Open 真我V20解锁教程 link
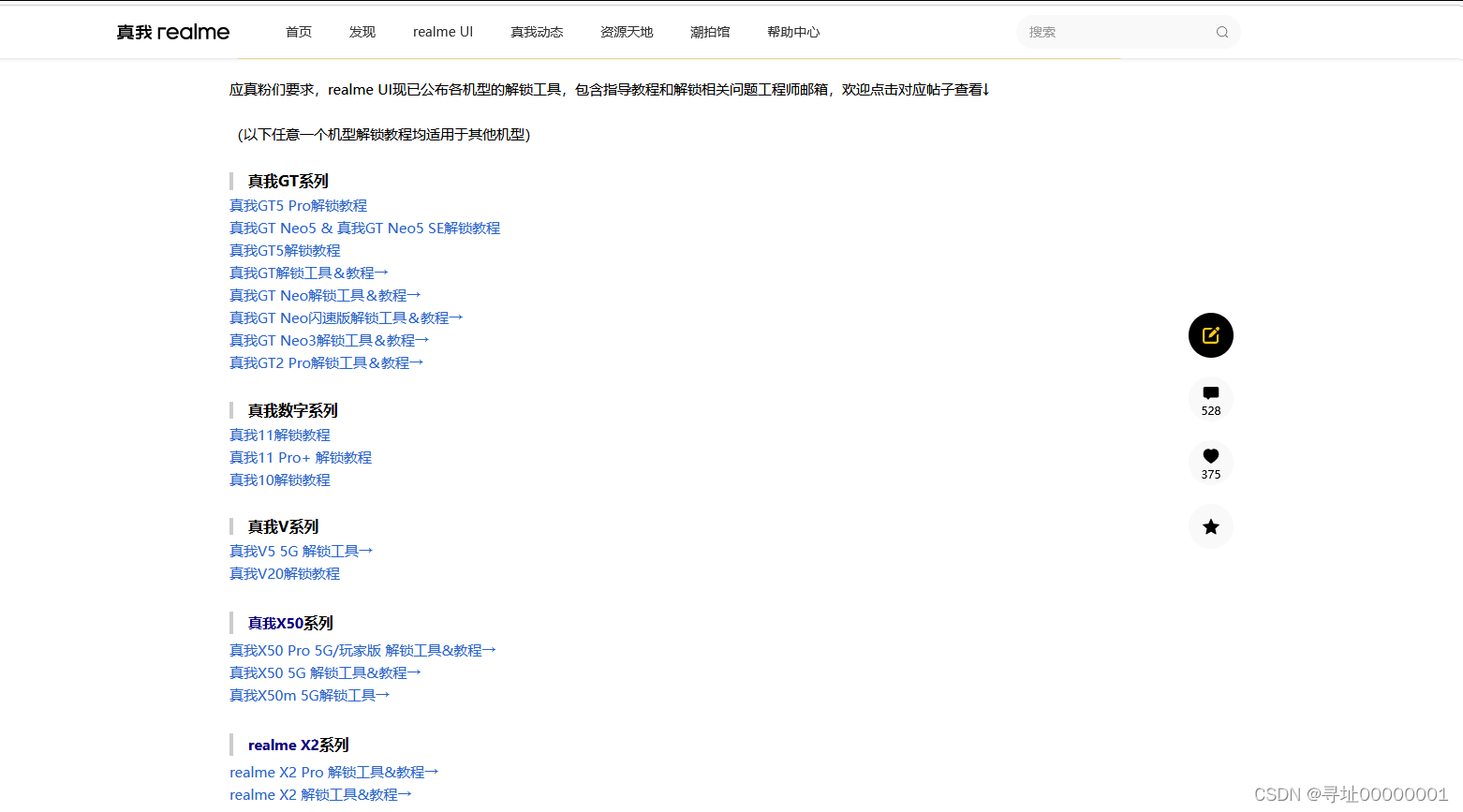This screenshot has width=1463, height=812. coord(285,574)
